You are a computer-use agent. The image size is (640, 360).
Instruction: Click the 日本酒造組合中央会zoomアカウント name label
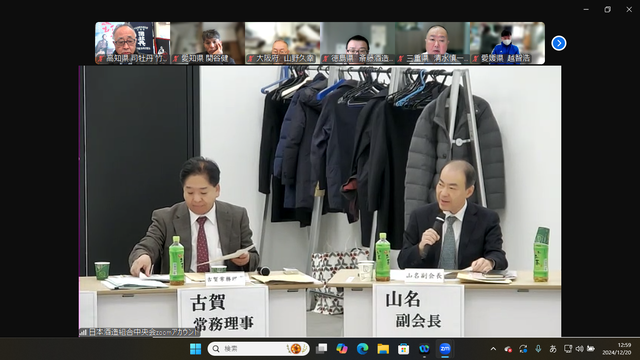point(144,332)
